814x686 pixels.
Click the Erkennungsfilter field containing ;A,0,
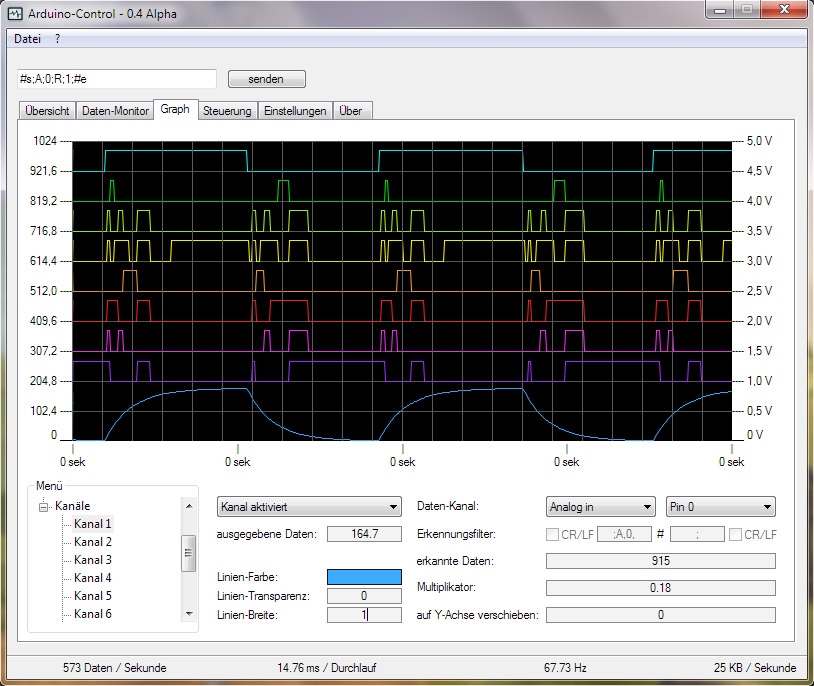point(625,534)
